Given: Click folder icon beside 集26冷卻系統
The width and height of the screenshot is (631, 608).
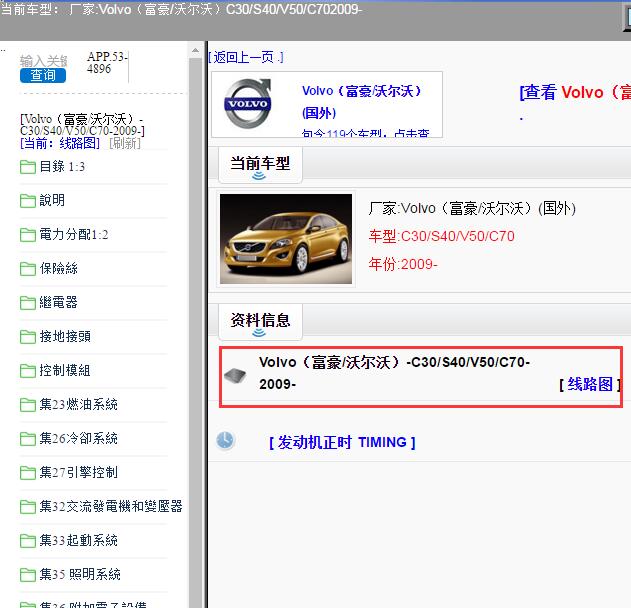Looking at the screenshot, I should 28,439.
